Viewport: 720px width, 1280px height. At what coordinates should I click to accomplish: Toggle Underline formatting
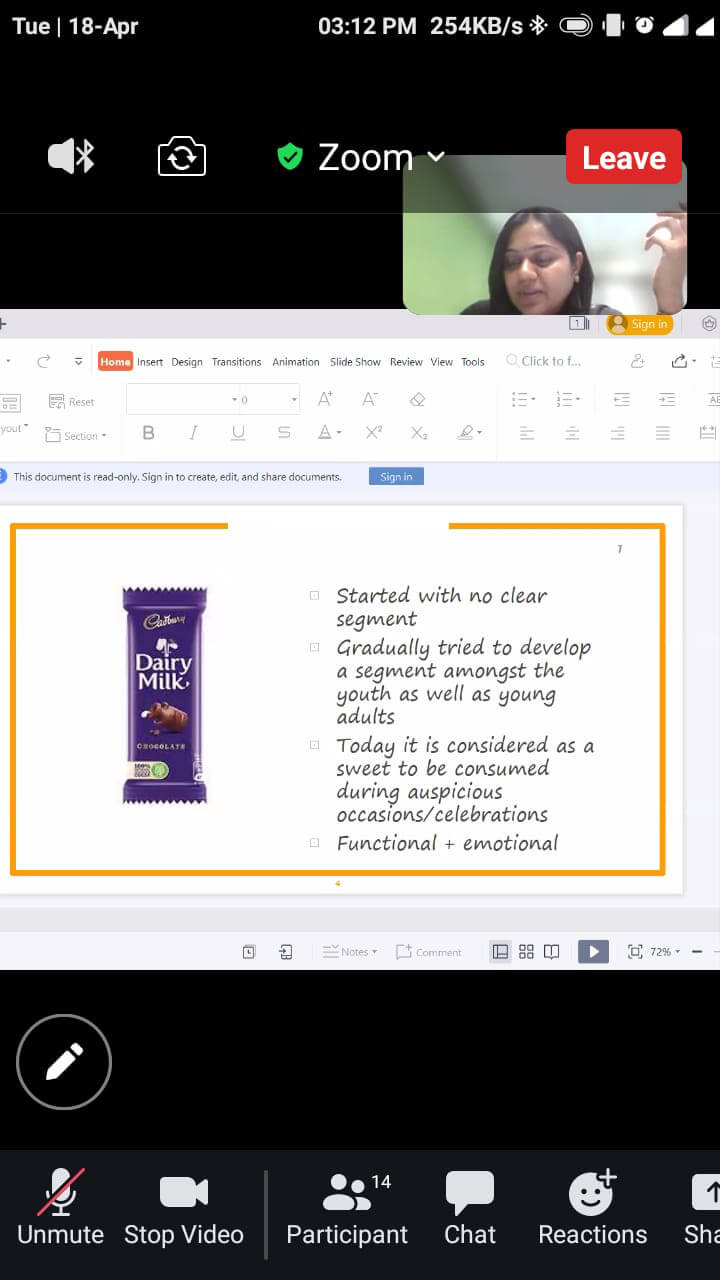coord(238,433)
